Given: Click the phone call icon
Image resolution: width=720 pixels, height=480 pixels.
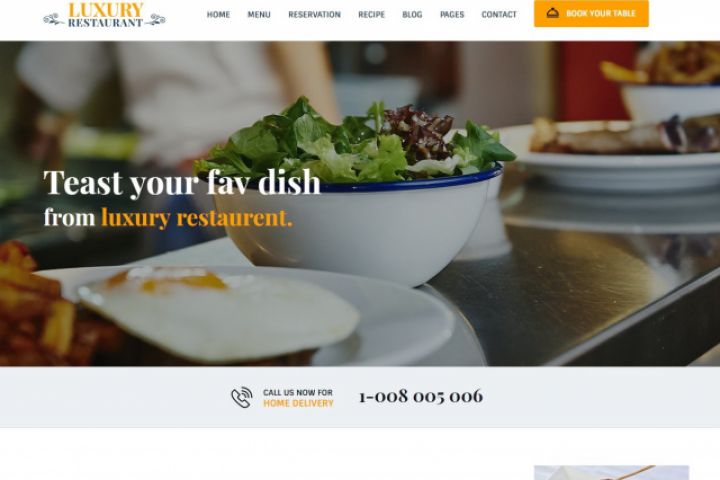Looking at the screenshot, I should (x=242, y=397).
